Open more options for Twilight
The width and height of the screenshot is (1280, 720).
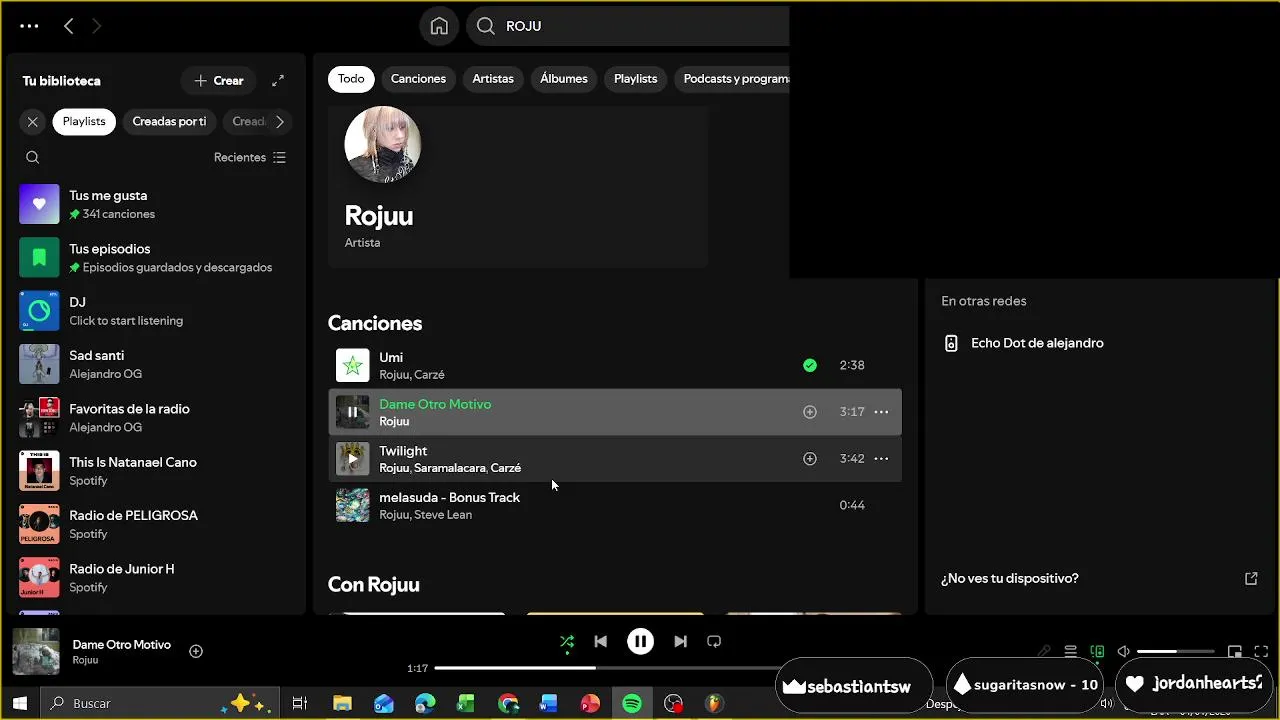(881, 458)
